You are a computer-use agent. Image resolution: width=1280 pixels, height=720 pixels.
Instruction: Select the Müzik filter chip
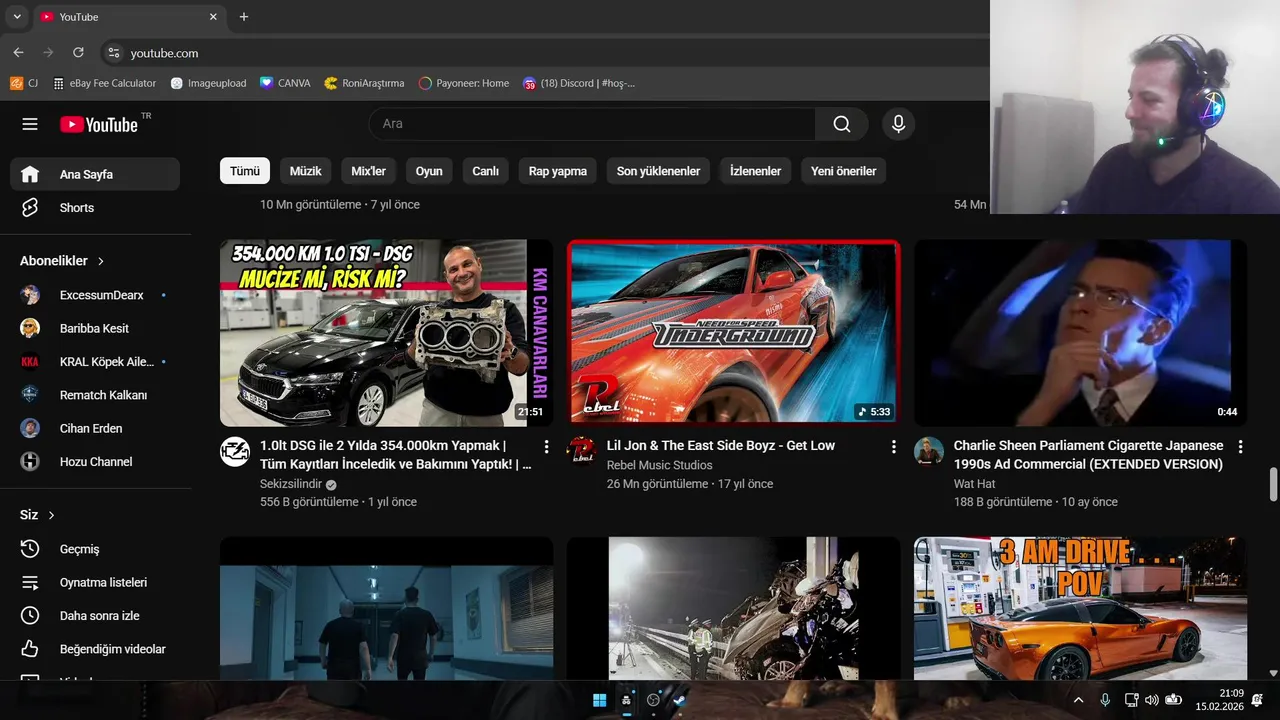coord(306,171)
